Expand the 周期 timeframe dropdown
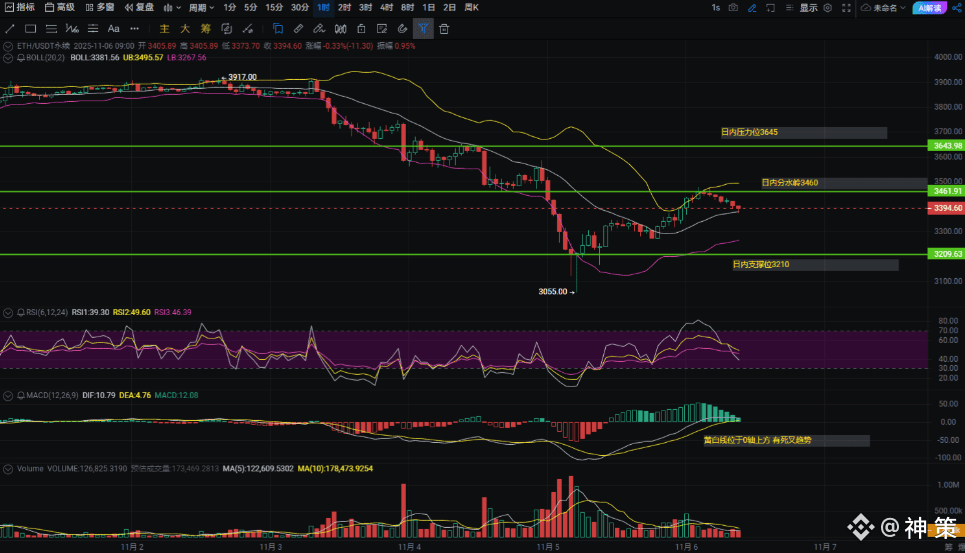 [x=202, y=8]
